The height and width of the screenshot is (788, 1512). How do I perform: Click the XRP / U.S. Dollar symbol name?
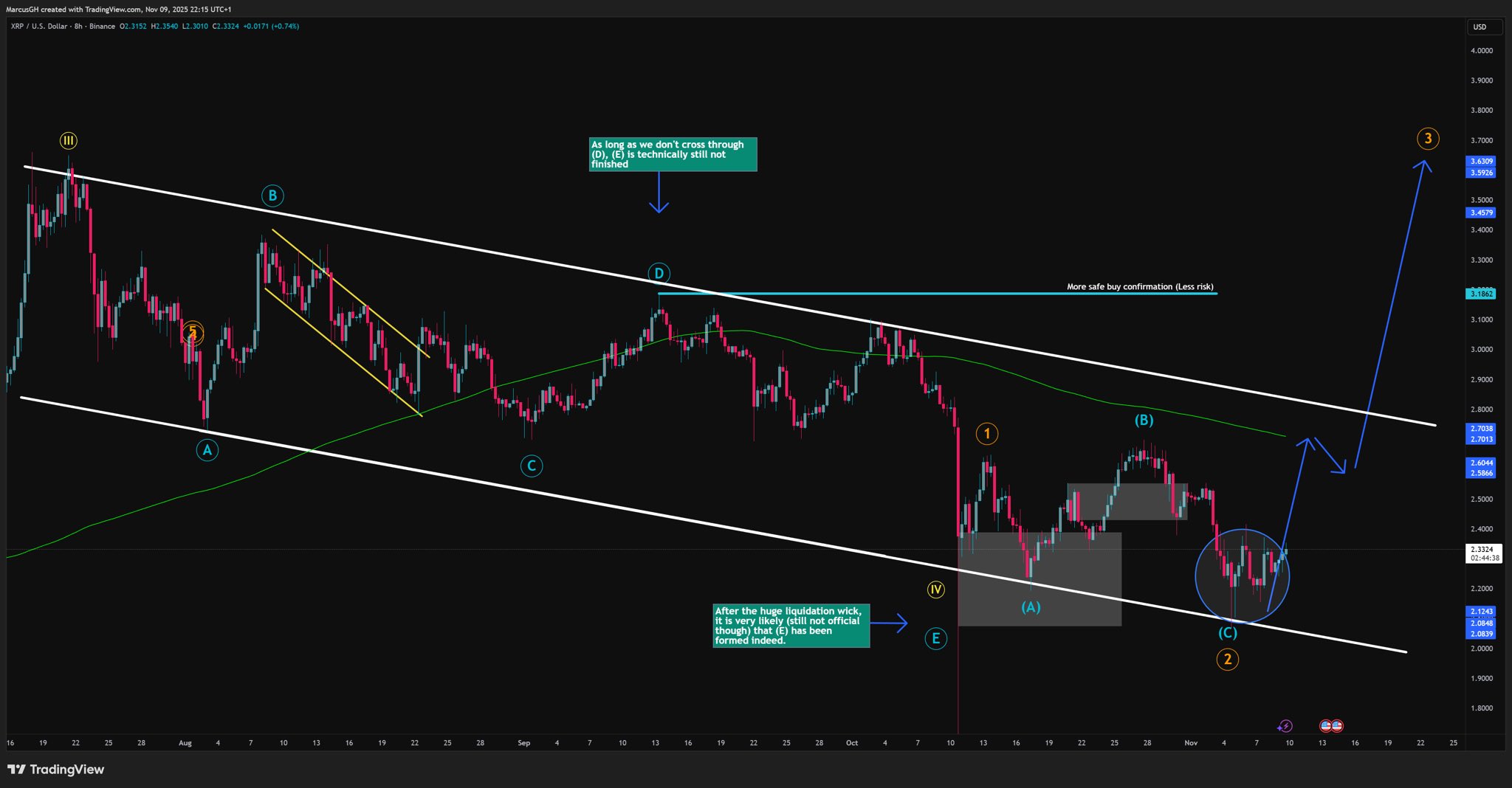click(x=39, y=26)
